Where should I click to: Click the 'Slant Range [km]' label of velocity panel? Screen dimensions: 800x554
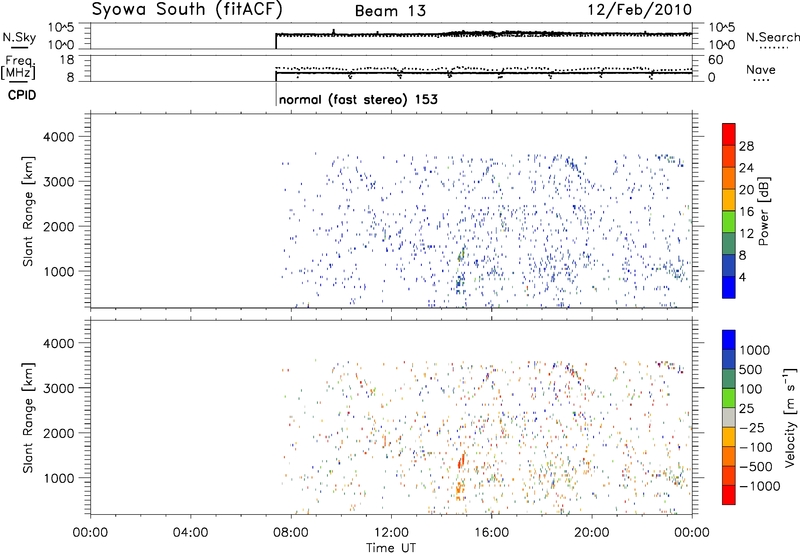point(28,418)
